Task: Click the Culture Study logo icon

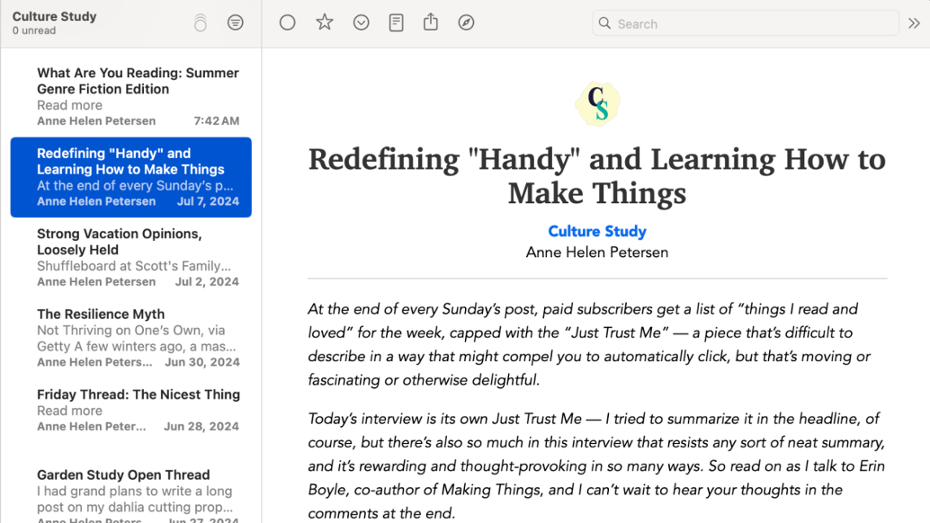Action: click(597, 104)
